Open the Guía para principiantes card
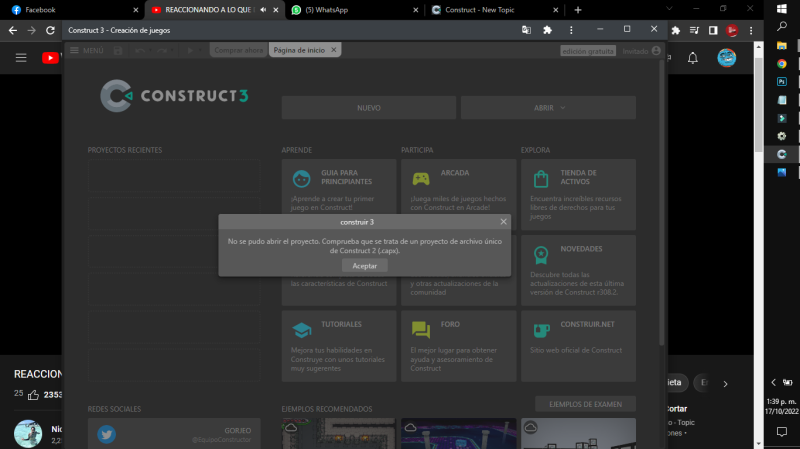This screenshot has height=449, width=800. click(x=339, y=194)
